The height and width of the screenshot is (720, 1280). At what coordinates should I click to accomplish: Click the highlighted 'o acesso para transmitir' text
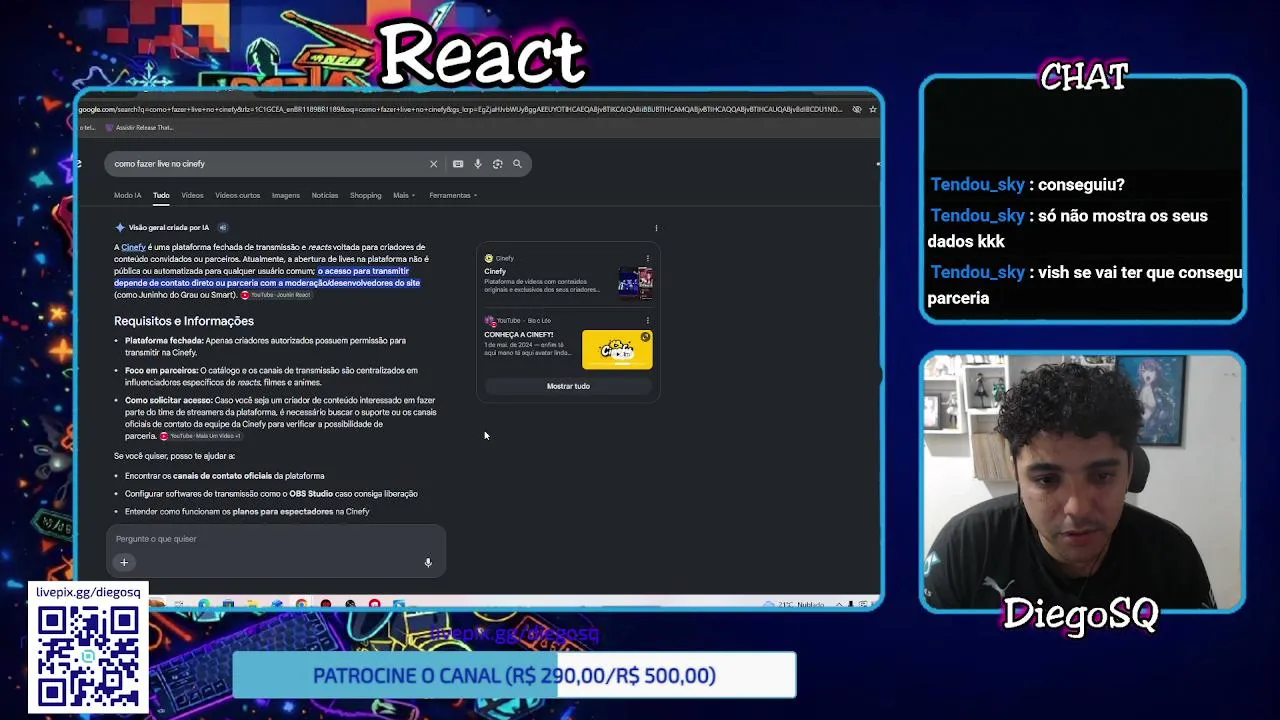(363, 271)
